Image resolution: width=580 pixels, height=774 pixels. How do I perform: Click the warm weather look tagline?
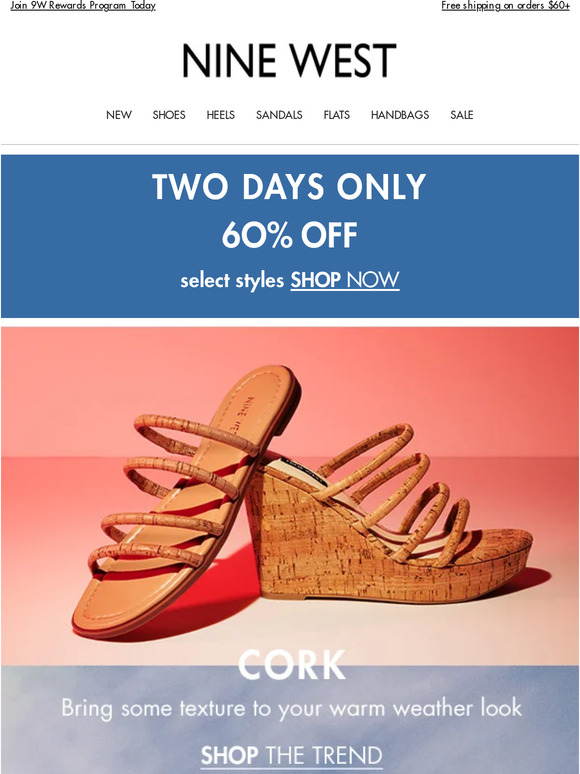click(291, 708)
